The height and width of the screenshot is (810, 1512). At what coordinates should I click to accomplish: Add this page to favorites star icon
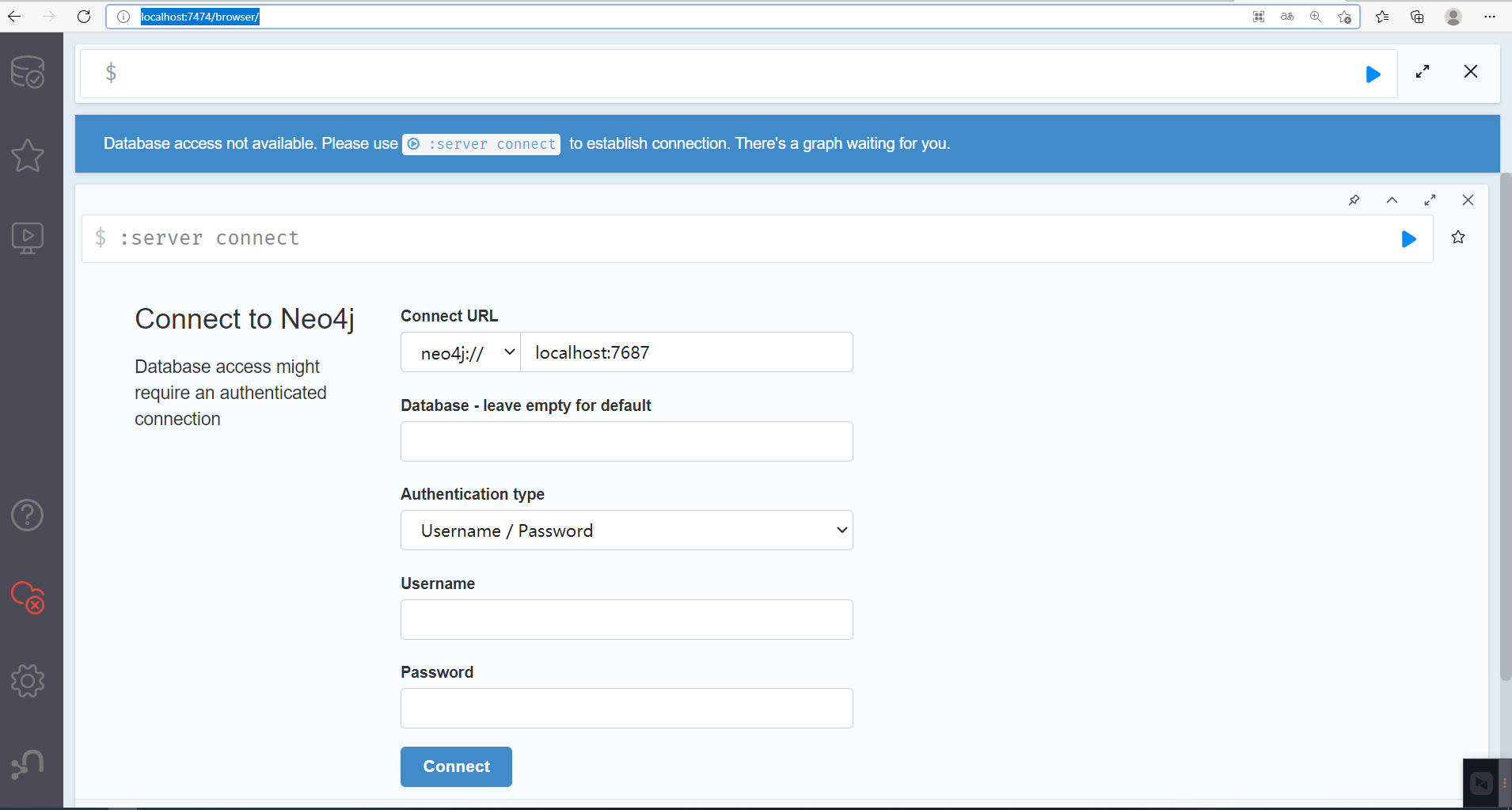[1344, 17]
